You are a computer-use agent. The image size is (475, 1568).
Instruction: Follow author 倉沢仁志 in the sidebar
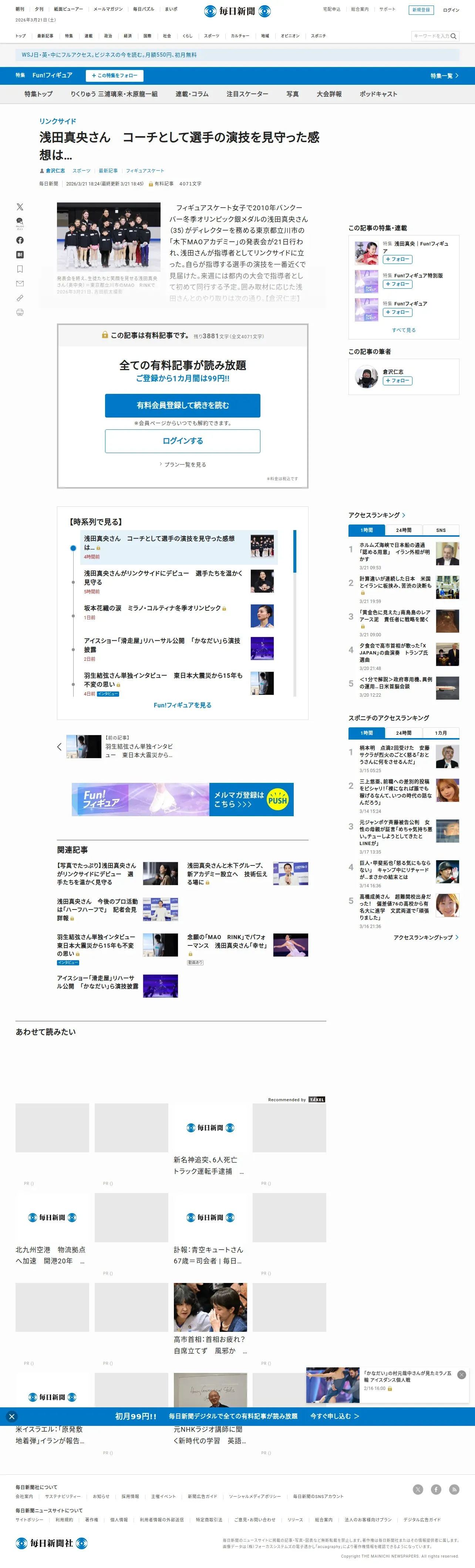click(398, 381)
